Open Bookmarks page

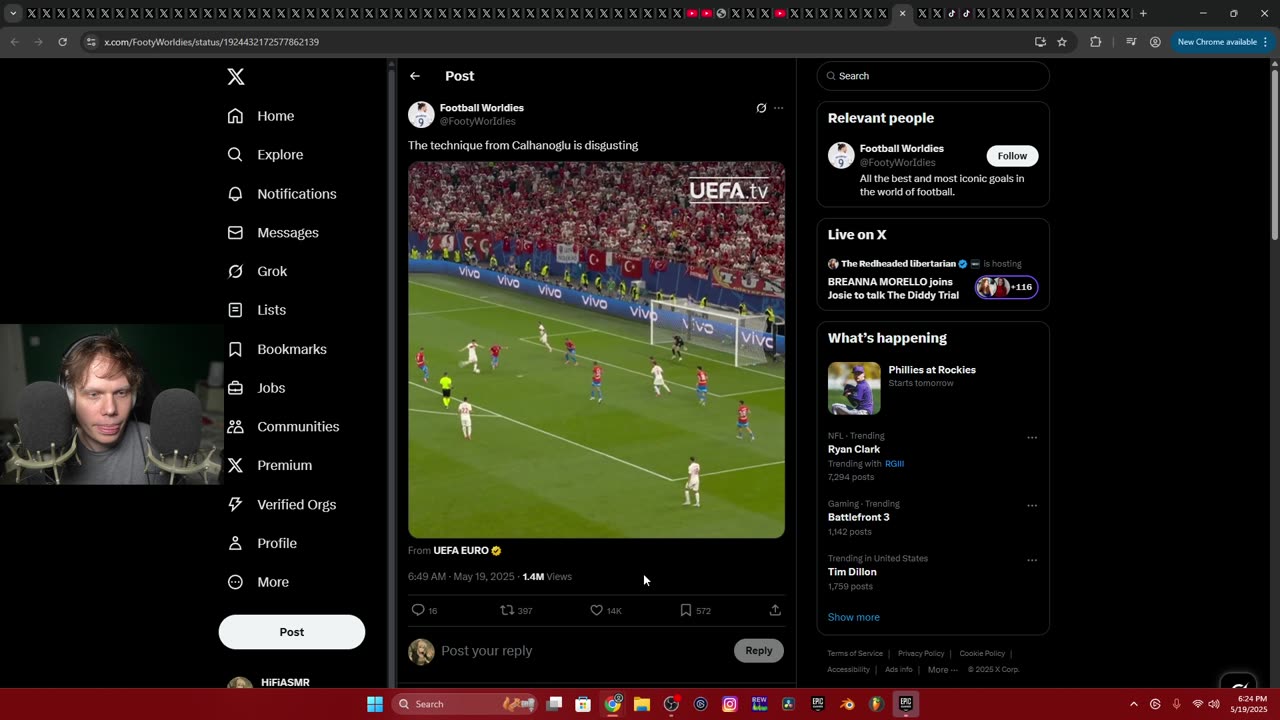point(277,349)
